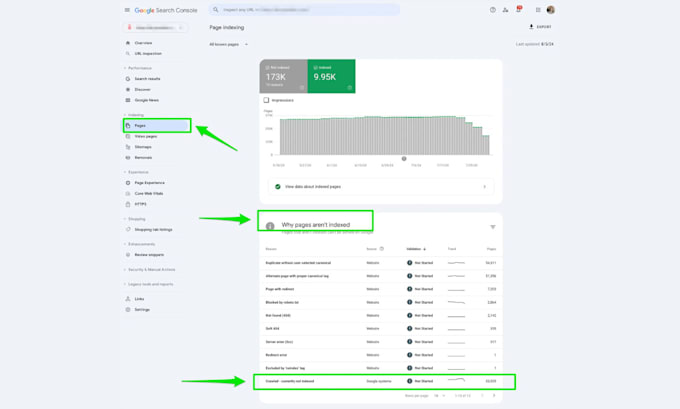Click the search magnifier icon in URL bar

216,10
